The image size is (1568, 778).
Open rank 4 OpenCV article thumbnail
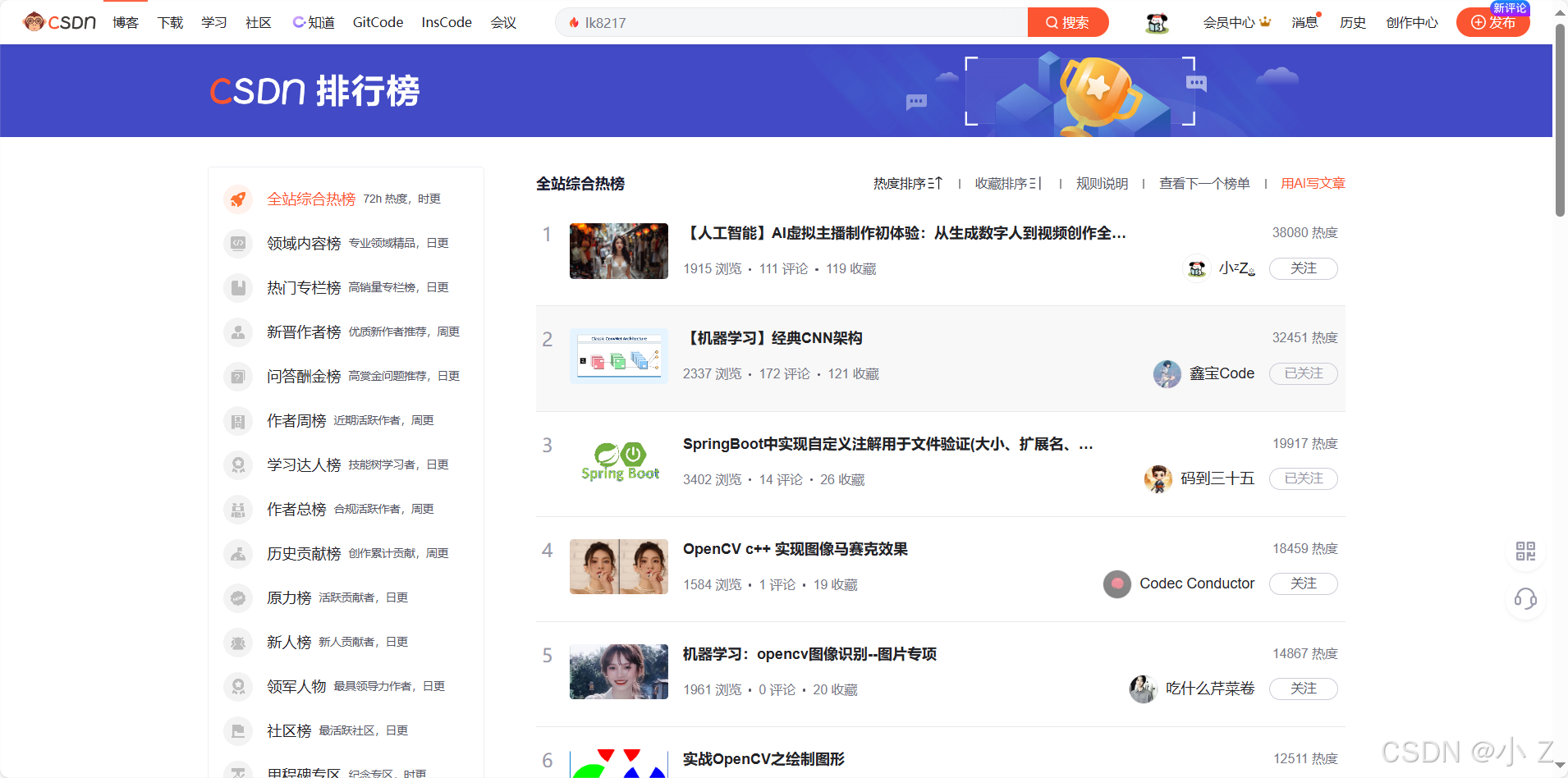[618, 566]
